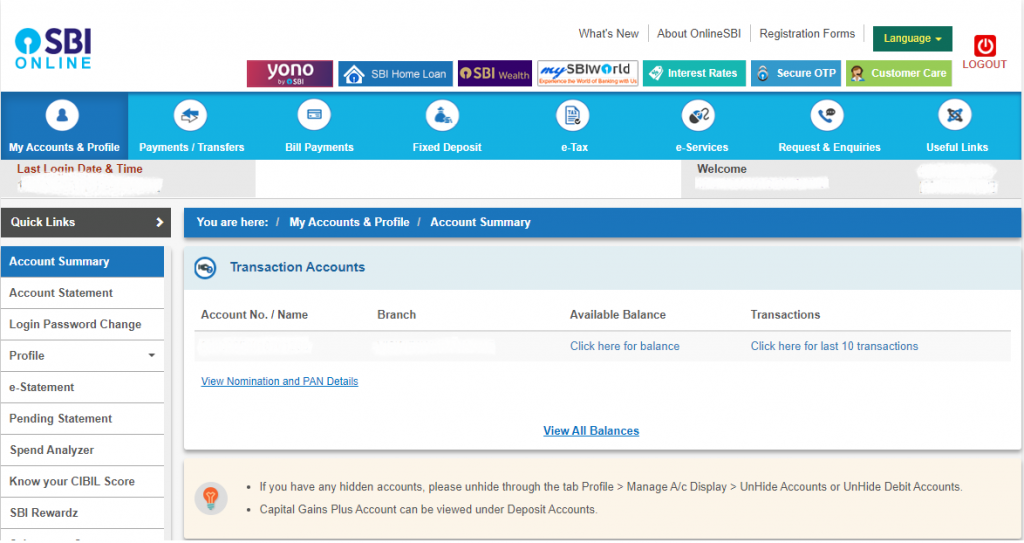Select Fixed Deposit menu label
Viewport: 1024px width, 543px height.
pyautogui.click(x=447, y=148)
